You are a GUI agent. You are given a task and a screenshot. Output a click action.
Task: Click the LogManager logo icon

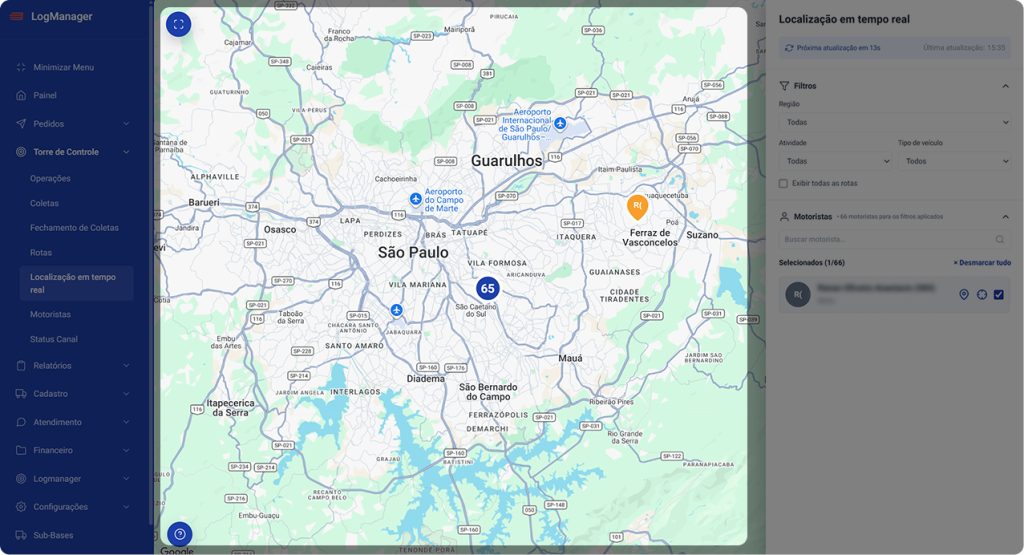tap(16, 16)
